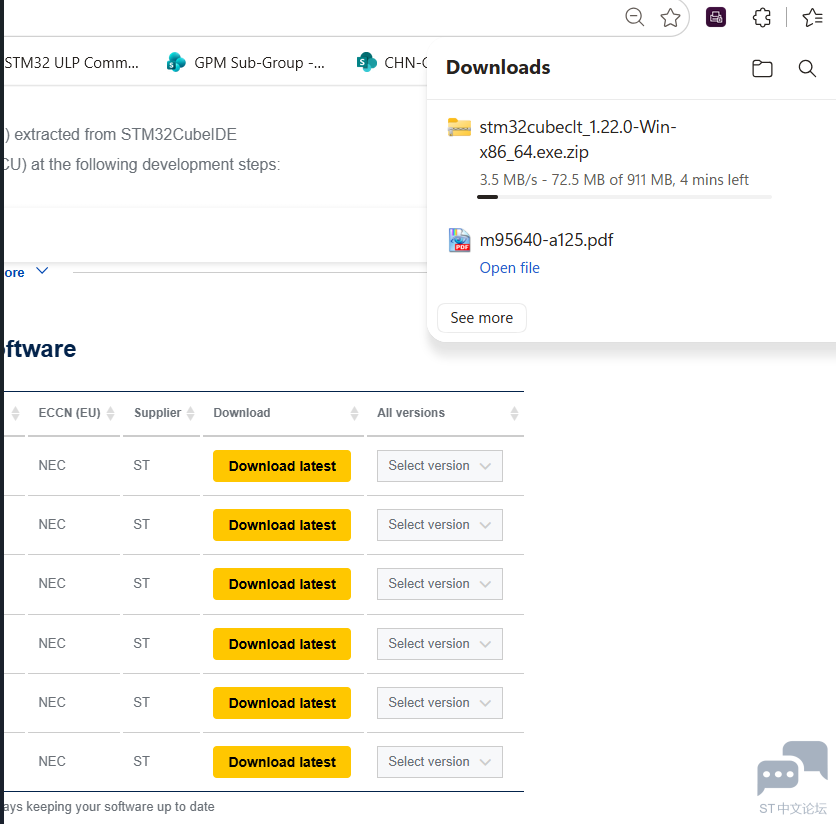Click the ECCN (EU) column header
836x824 pixels.
(69, 413)
